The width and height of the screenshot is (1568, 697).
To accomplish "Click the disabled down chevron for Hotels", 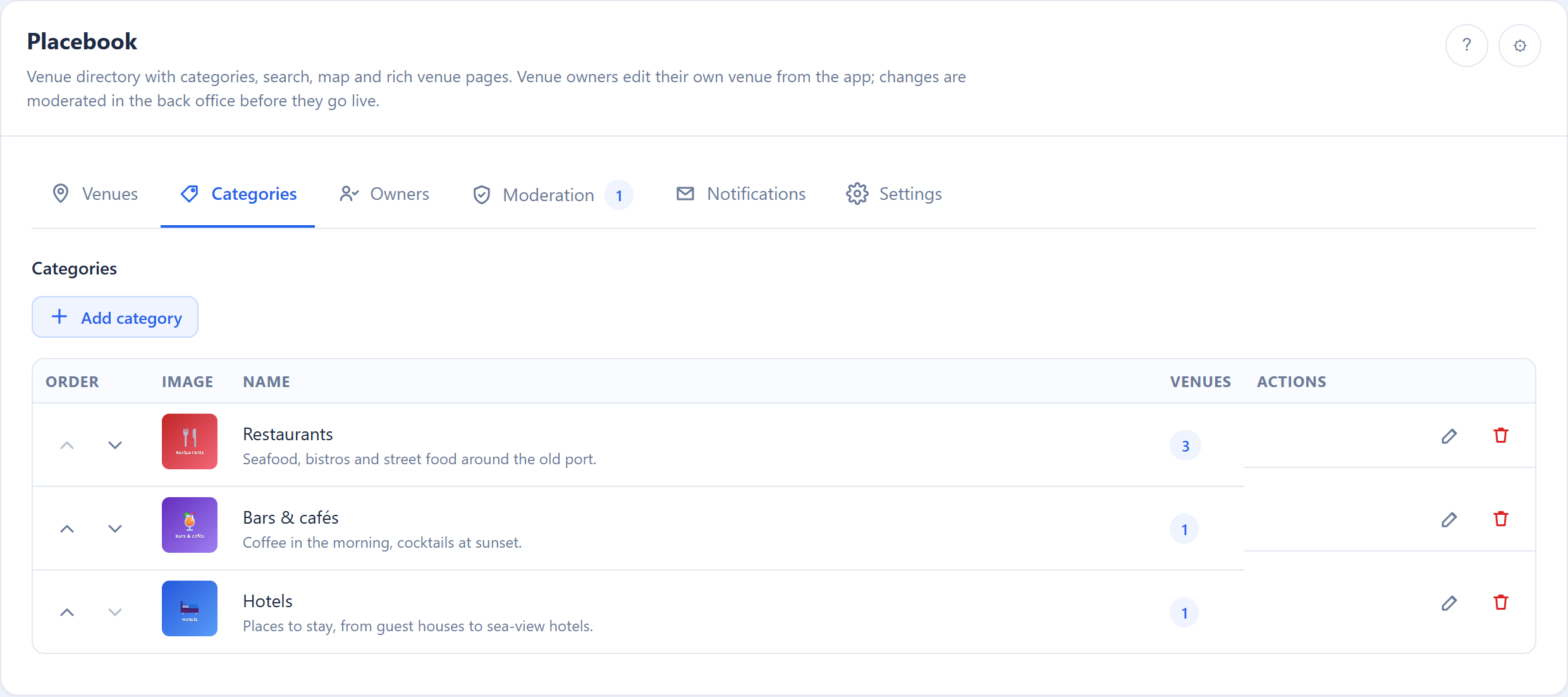I will (x=115, y=612).
